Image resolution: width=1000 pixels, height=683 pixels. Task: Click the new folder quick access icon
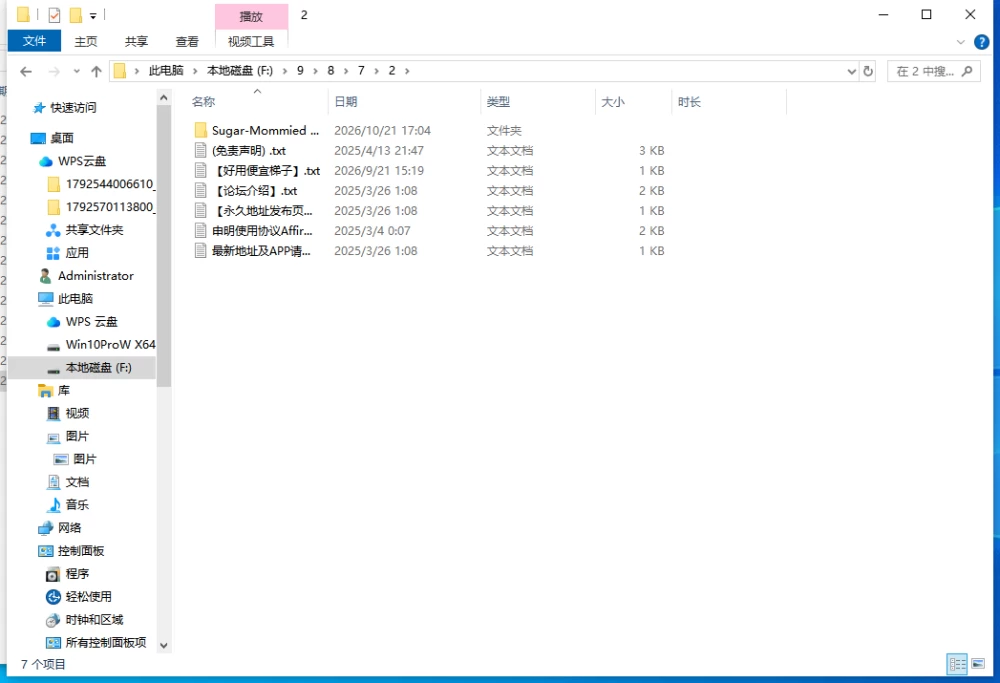tap(75, 15)
